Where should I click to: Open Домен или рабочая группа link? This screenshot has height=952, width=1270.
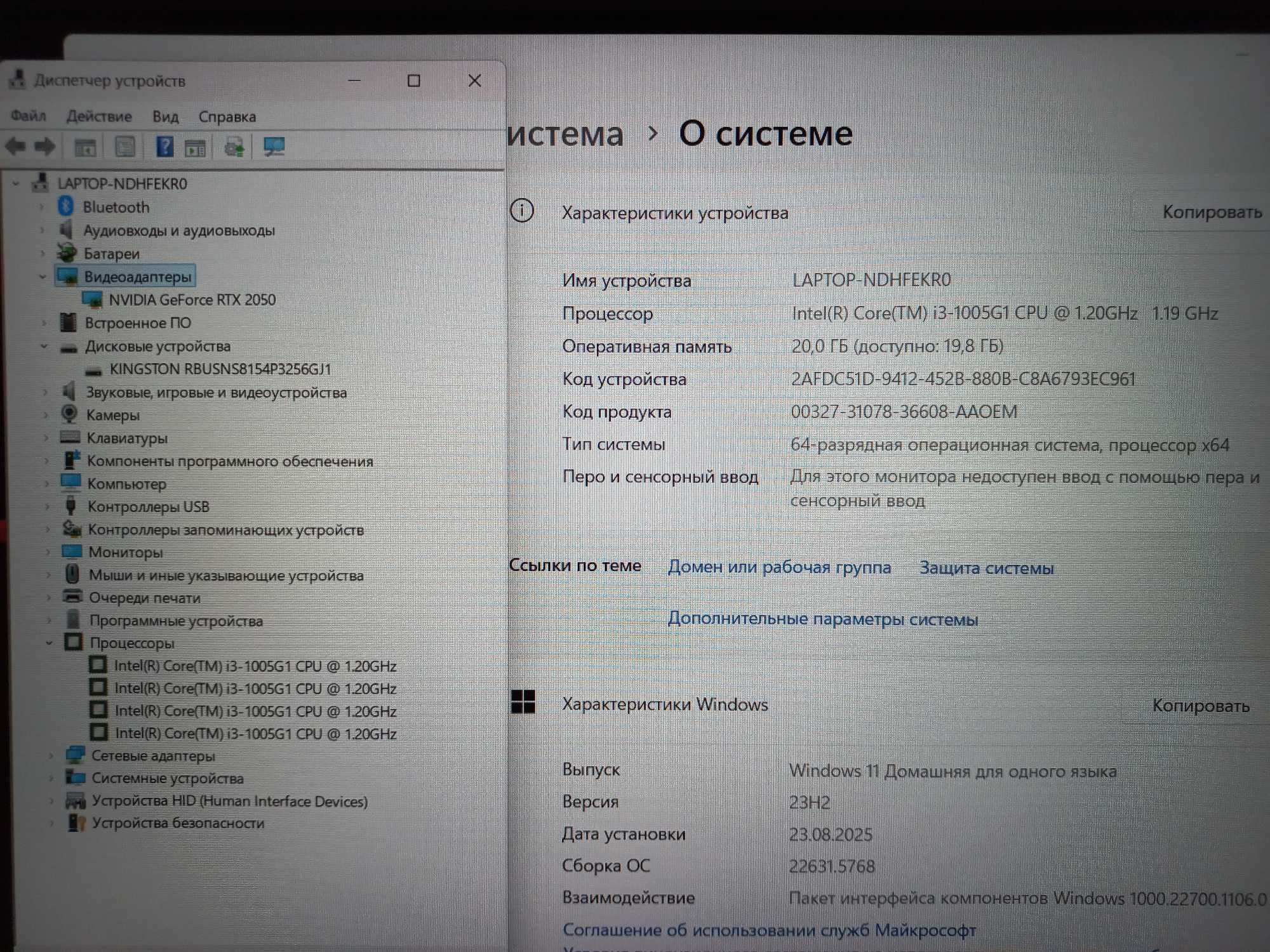pos(779,567)
